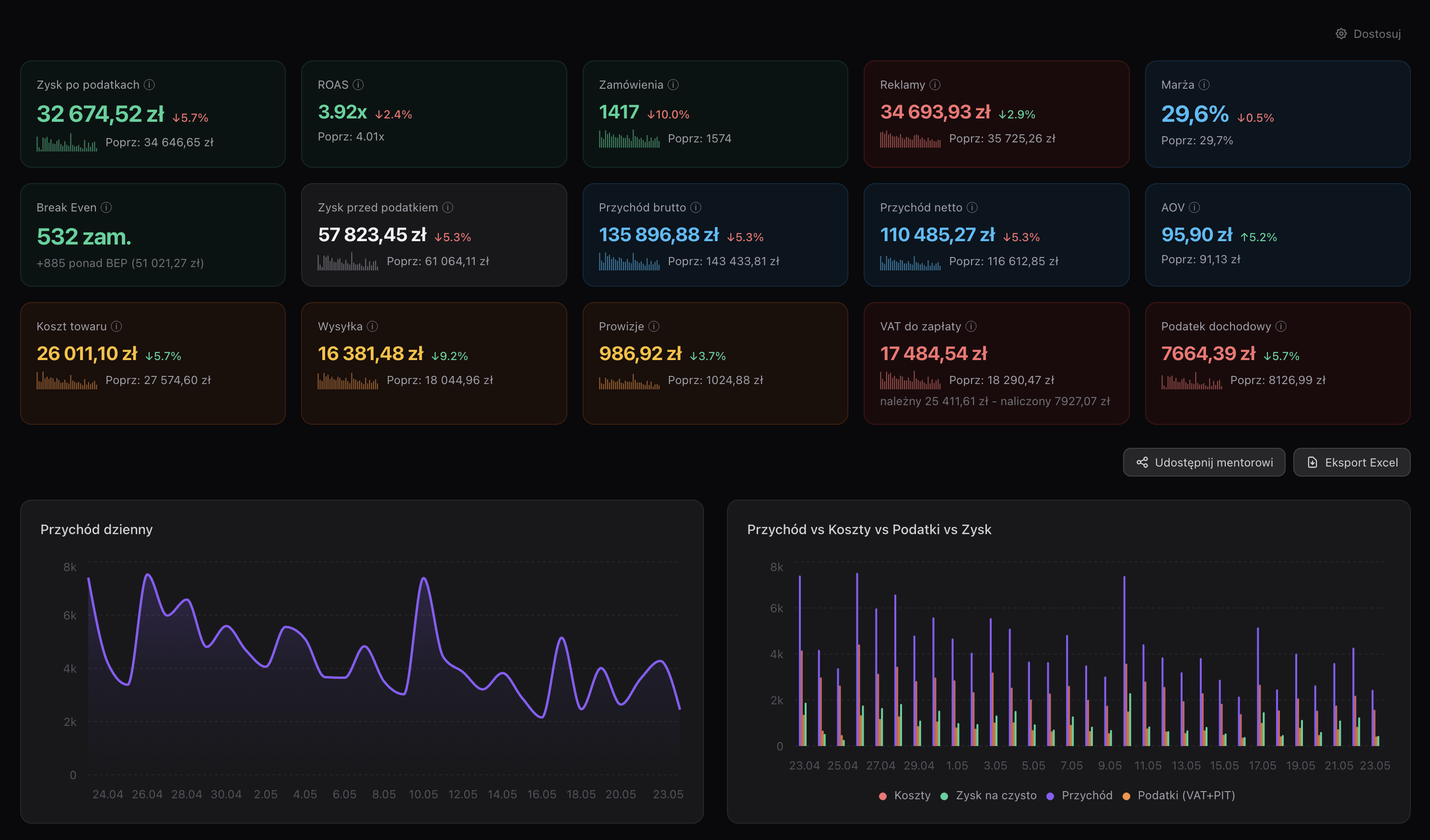This screenshot has width=1430, height=840.
Task: Click the 23.04 date label in bar chart
Action: [x=804, y=765]
